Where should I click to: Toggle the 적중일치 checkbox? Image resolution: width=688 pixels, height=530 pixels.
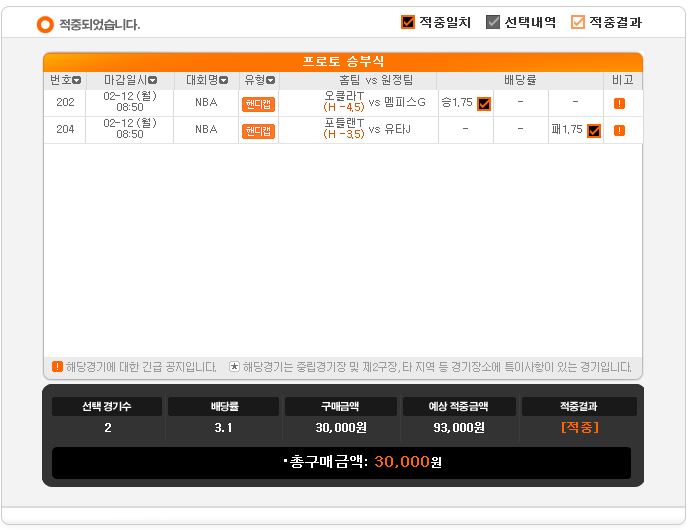(408, 22)
